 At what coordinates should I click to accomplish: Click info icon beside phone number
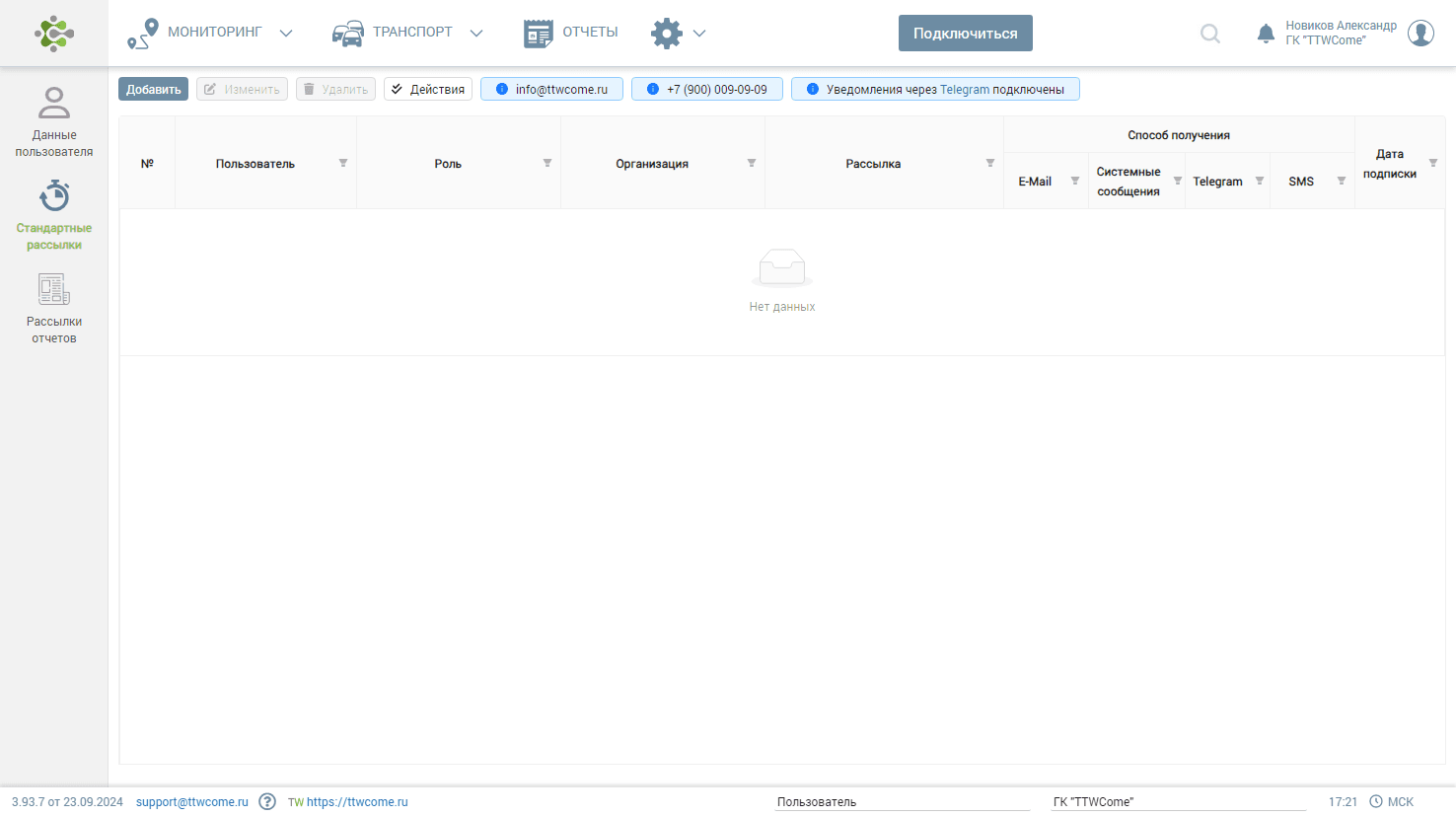click(653, 89)
